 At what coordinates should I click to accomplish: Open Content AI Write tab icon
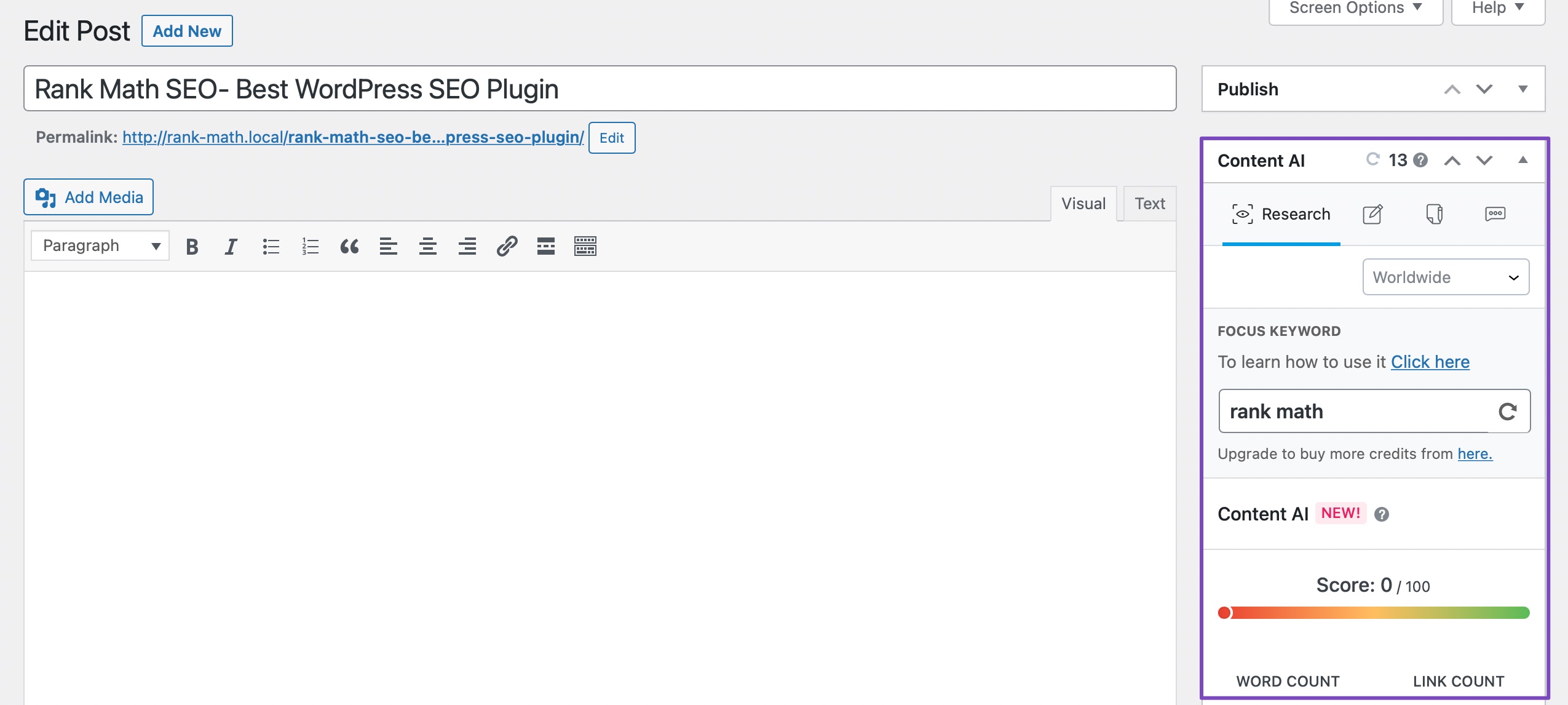[1372, 214]
